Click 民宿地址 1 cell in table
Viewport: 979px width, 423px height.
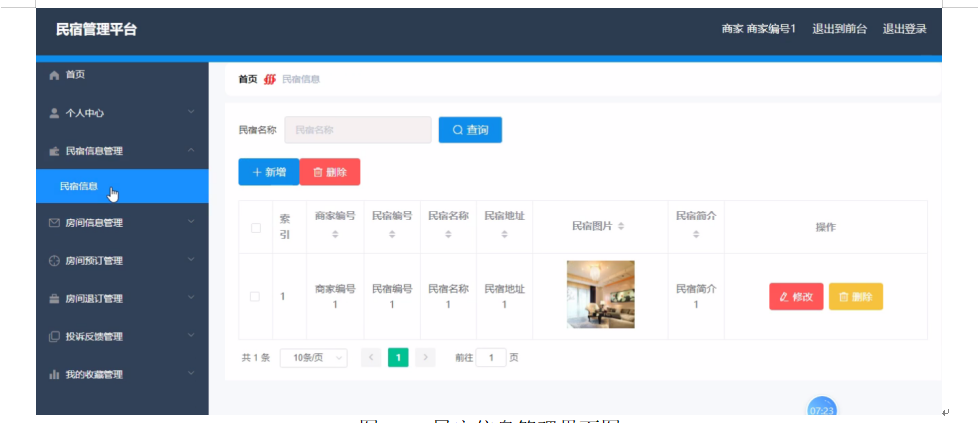coord(504,297)
